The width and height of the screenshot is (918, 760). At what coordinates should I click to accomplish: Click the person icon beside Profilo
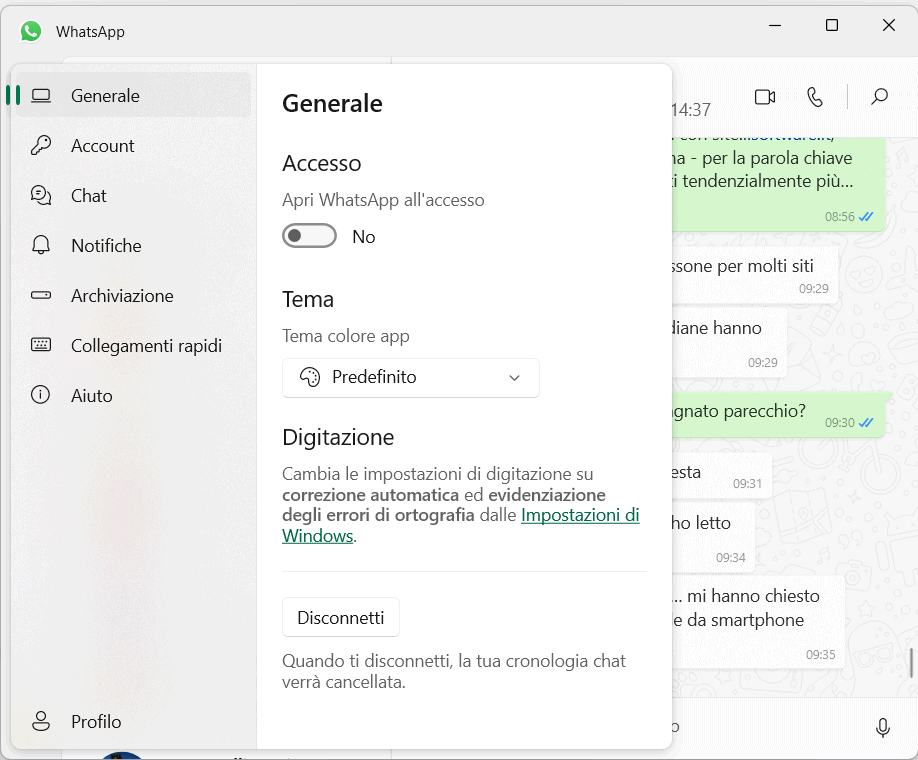tap(41, 721)
